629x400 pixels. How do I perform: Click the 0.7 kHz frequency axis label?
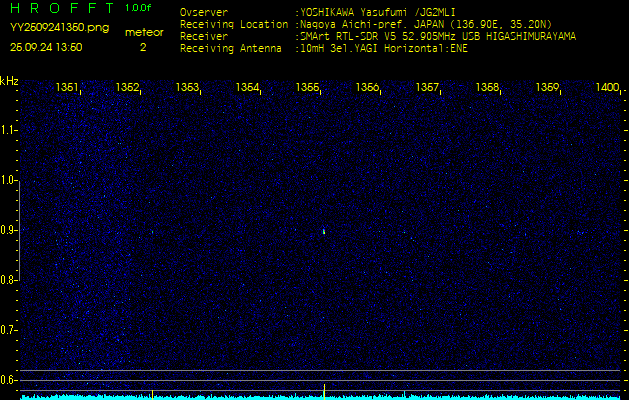(9, 329)
